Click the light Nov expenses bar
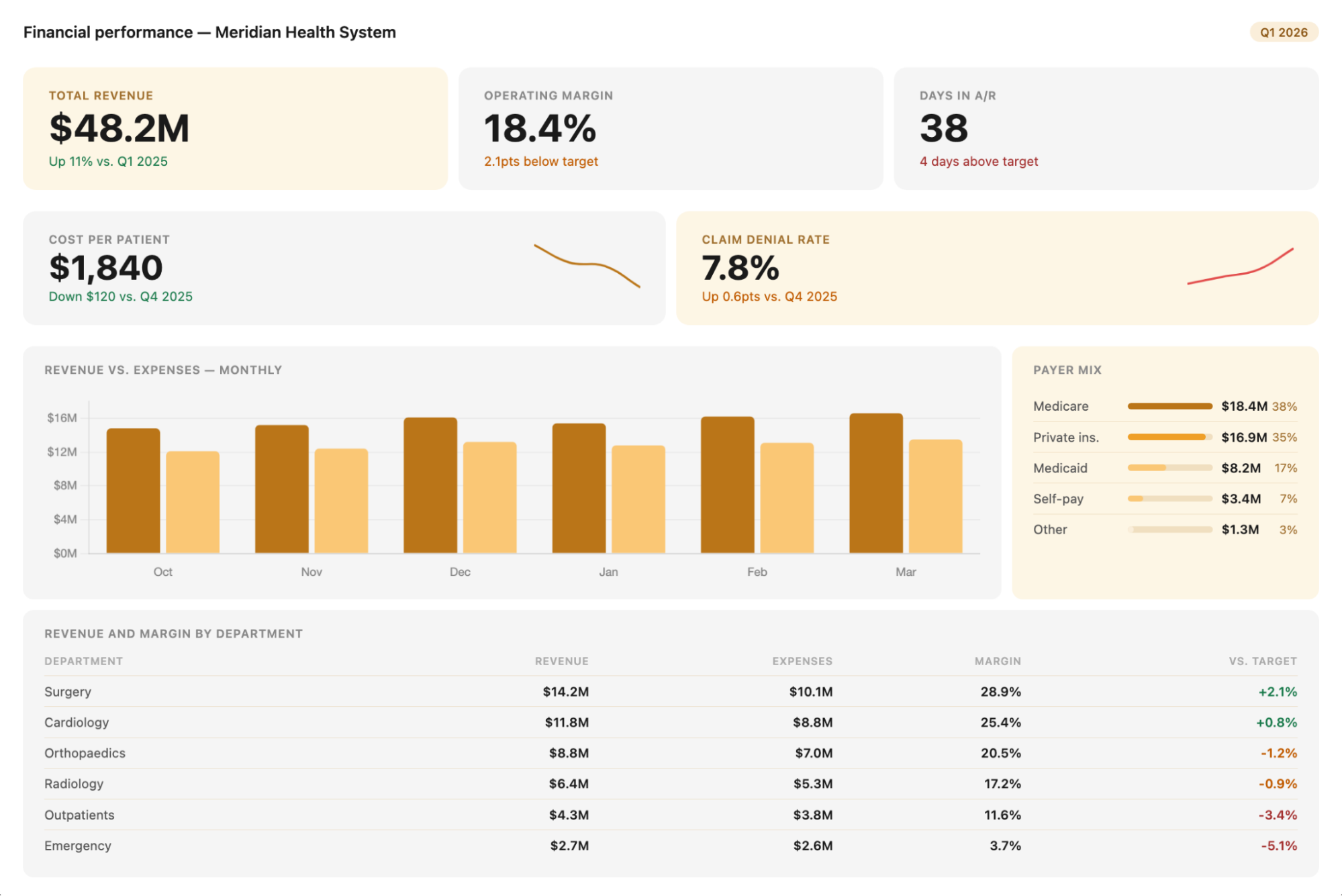 coord(341,501)
